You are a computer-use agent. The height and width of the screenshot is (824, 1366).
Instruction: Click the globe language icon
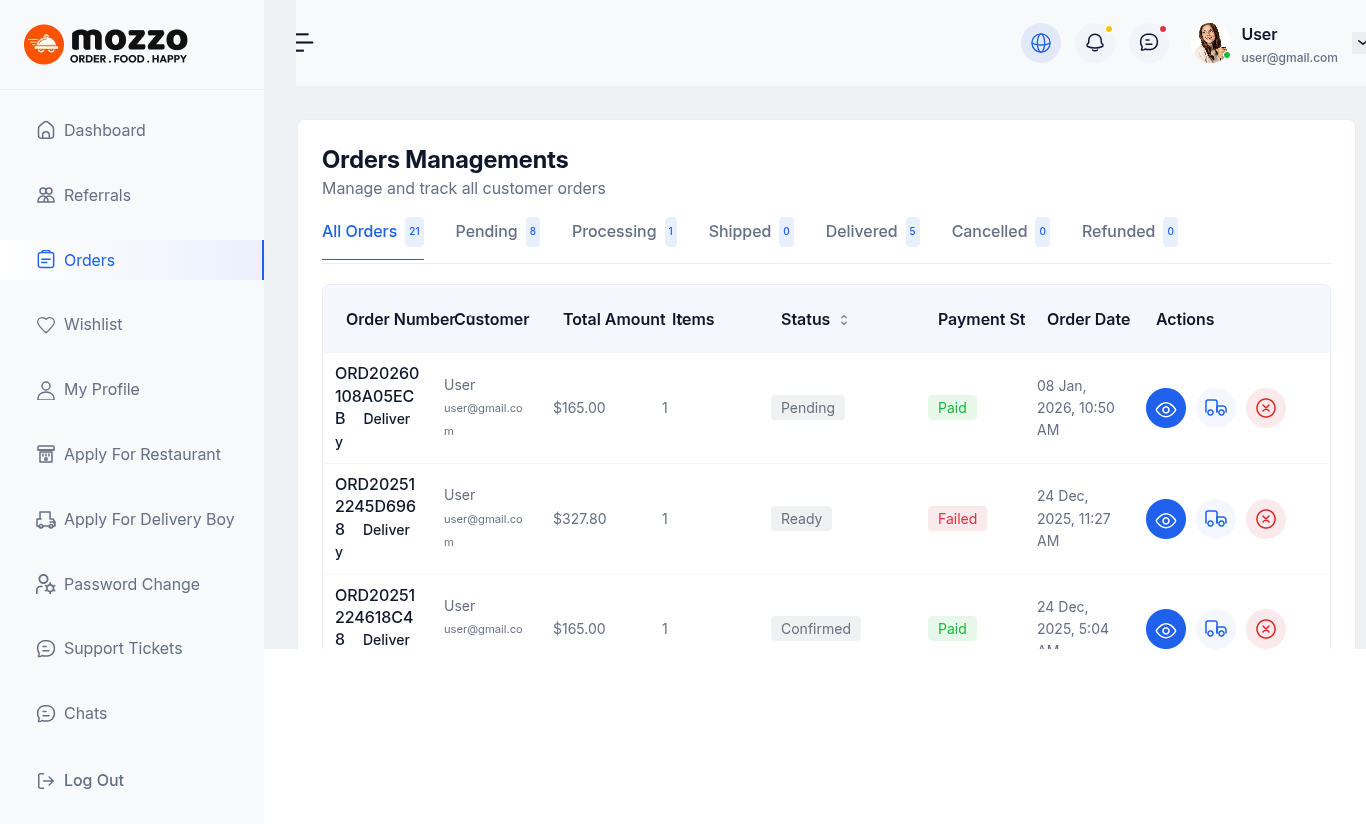[1040, 43]
